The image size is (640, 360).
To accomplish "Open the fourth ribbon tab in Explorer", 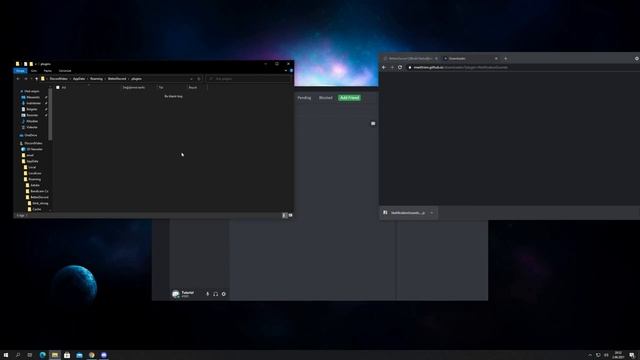I will click(x=65, y=71).
